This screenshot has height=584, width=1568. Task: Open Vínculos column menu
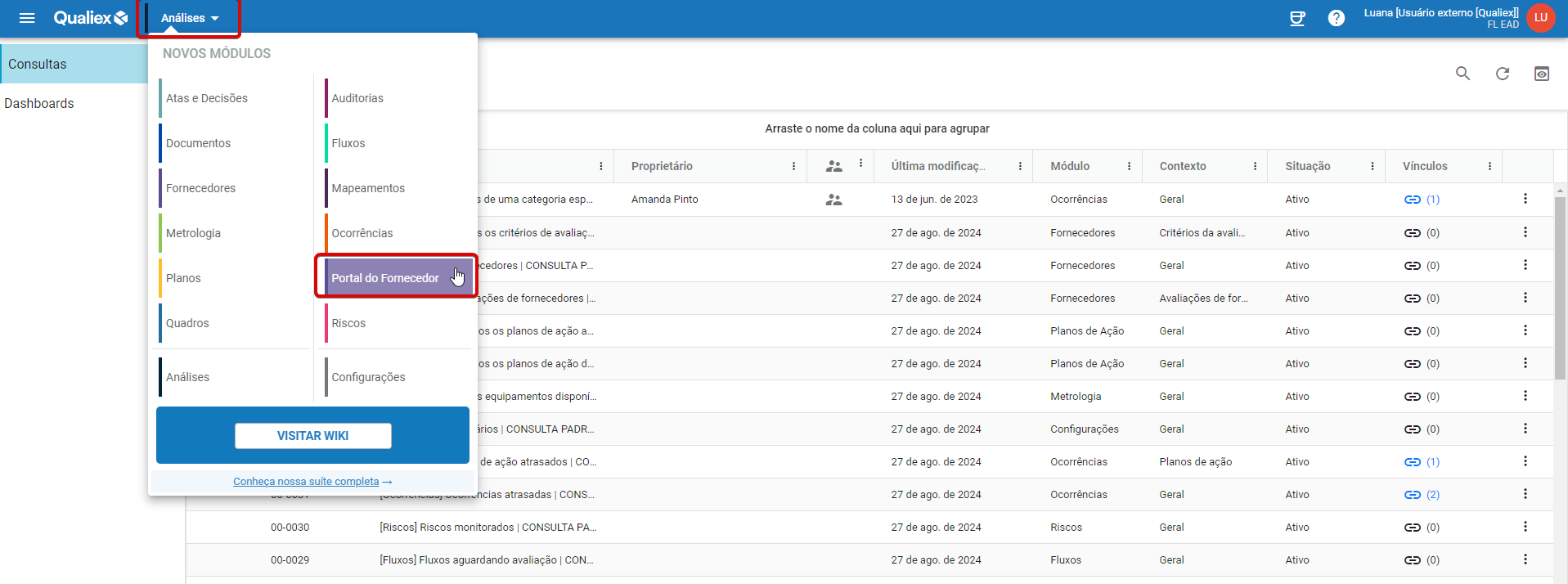pyautogui.click(x=1489, y=166)
